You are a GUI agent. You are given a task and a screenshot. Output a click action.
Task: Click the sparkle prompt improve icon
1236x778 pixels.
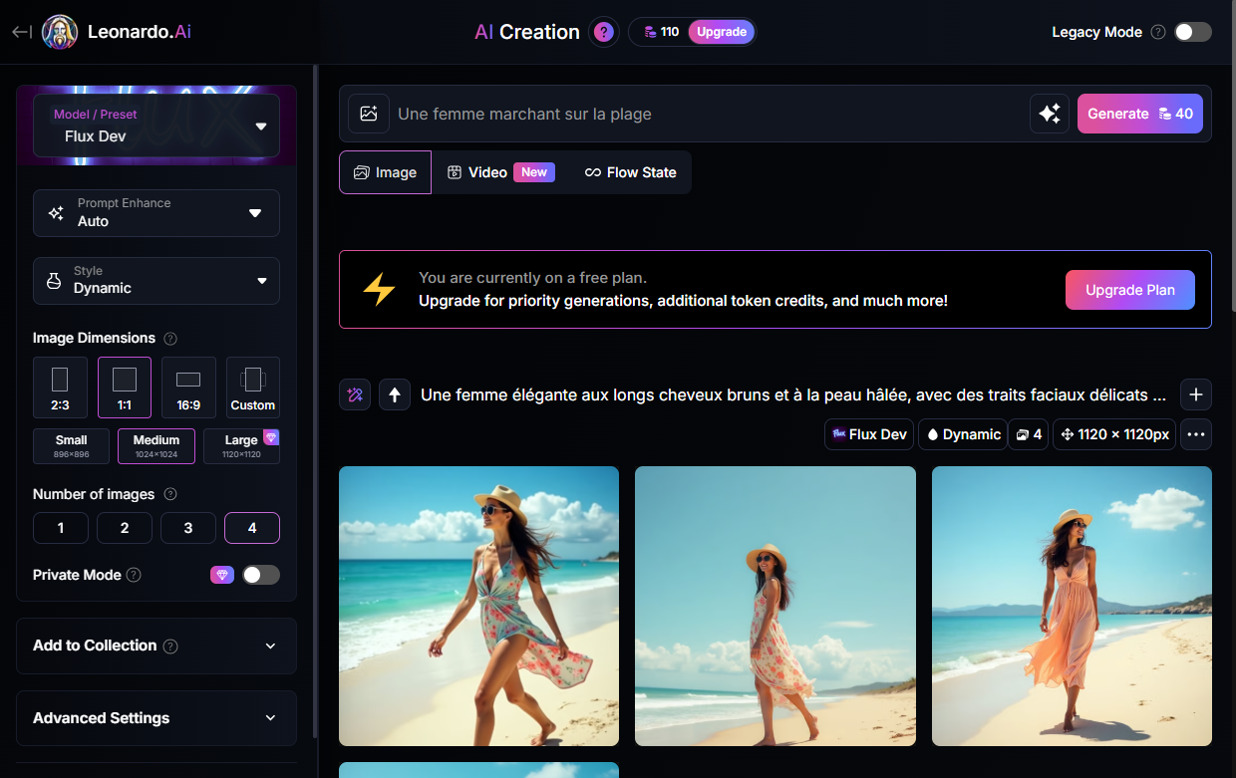click(x=1049, y=114)
